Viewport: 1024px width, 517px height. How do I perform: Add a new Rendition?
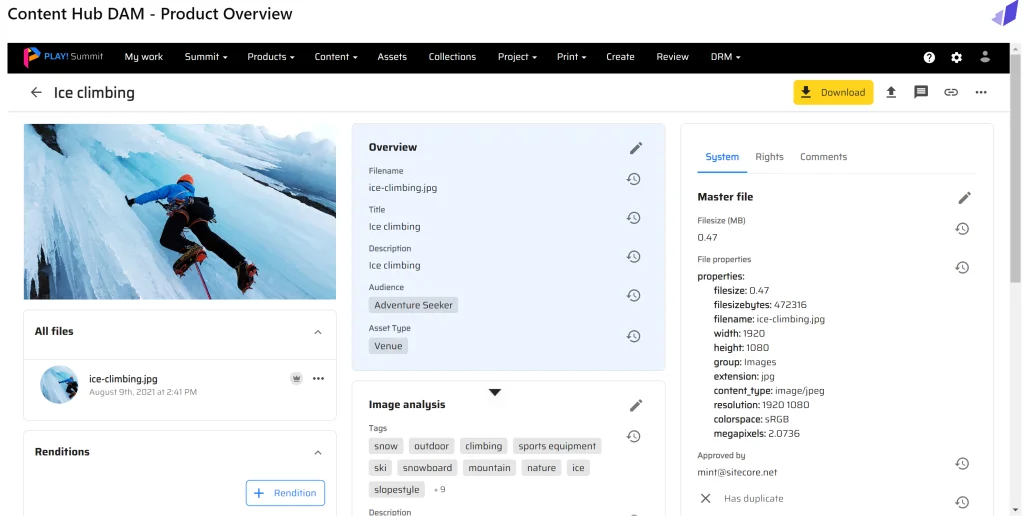pyautogui.click(x=285, y=492)
